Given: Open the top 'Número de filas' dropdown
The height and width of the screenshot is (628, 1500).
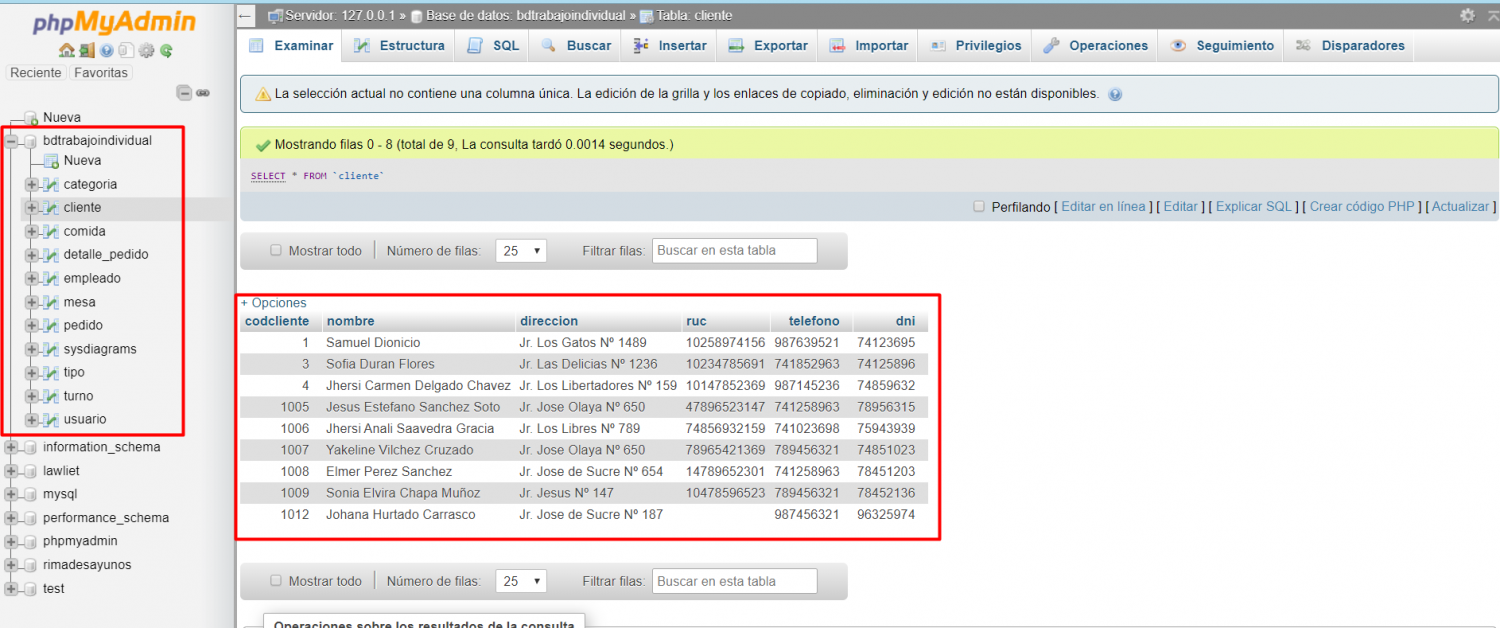Looking at the screenshot, I should pyautogui.click(x=521, y=251).
